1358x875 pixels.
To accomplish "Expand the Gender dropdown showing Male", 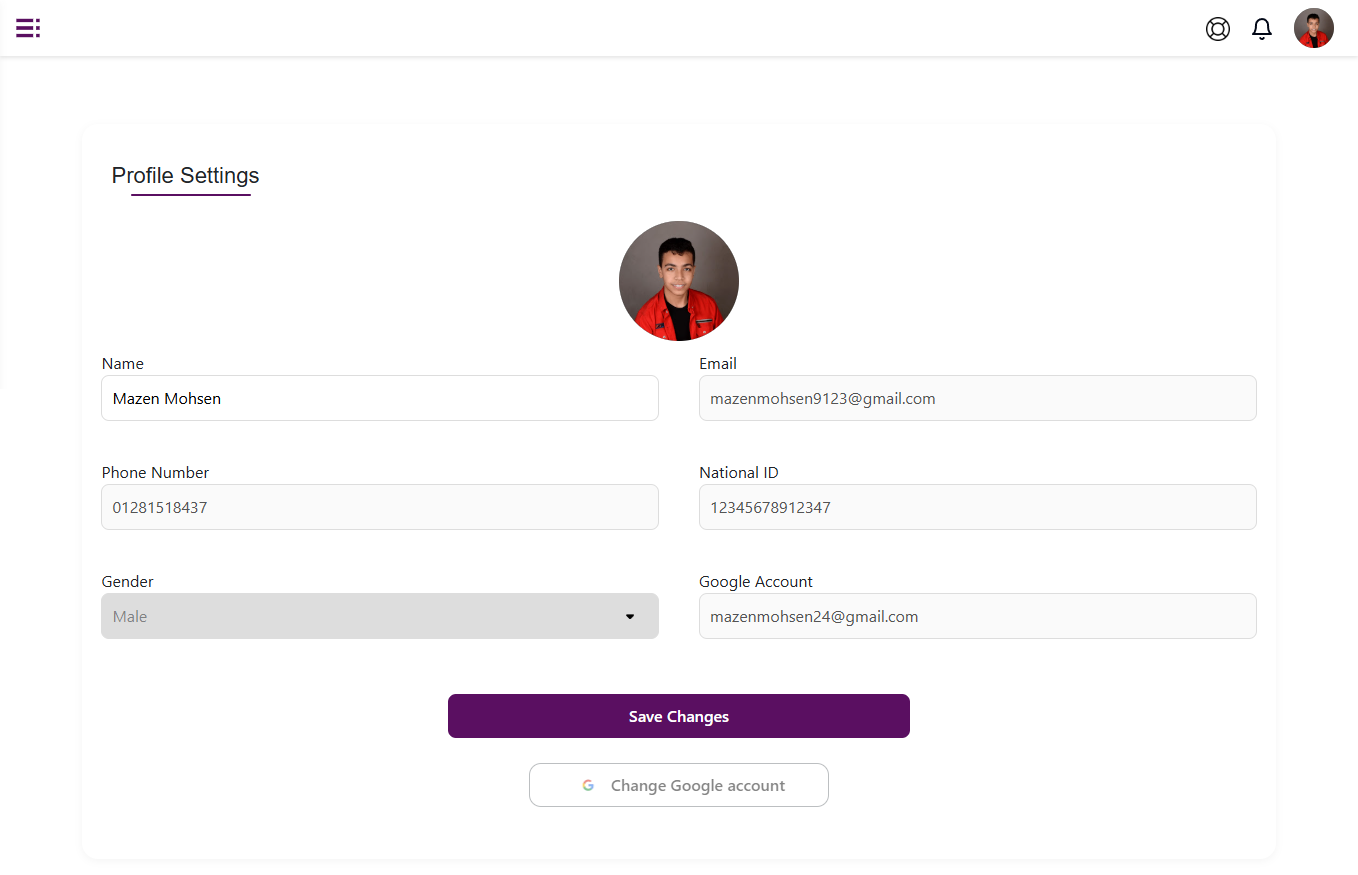I will pyautogui.click(x=379, y=616).
